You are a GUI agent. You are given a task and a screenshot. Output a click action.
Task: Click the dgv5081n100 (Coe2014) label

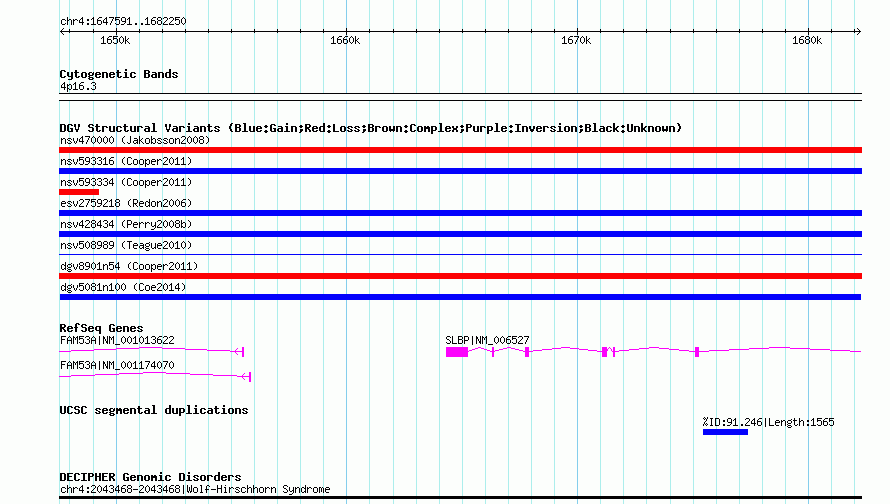click(123, 287)
